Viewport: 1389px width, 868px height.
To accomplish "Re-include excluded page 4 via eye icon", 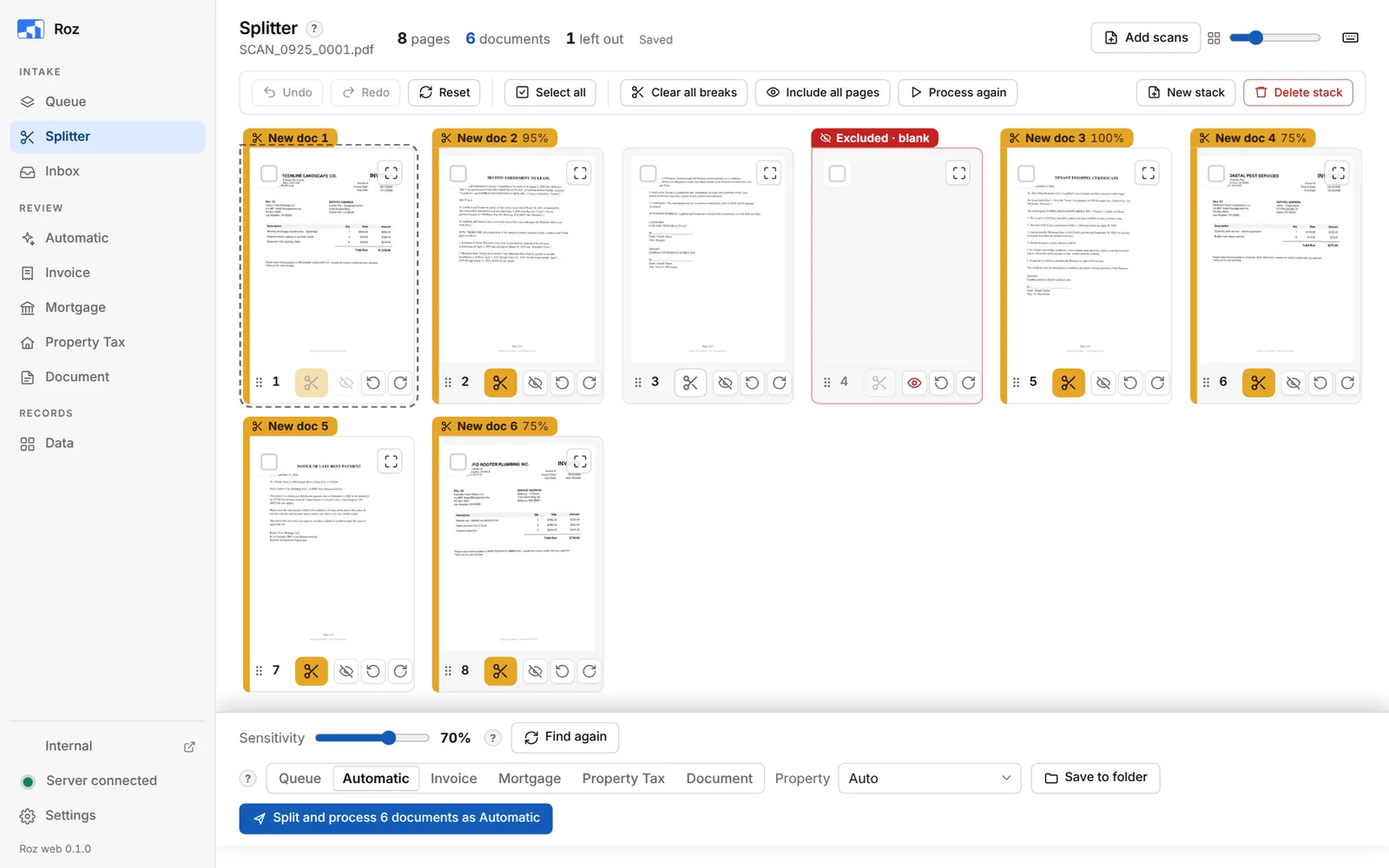I will pyautogui.click(x=914, y=383).
